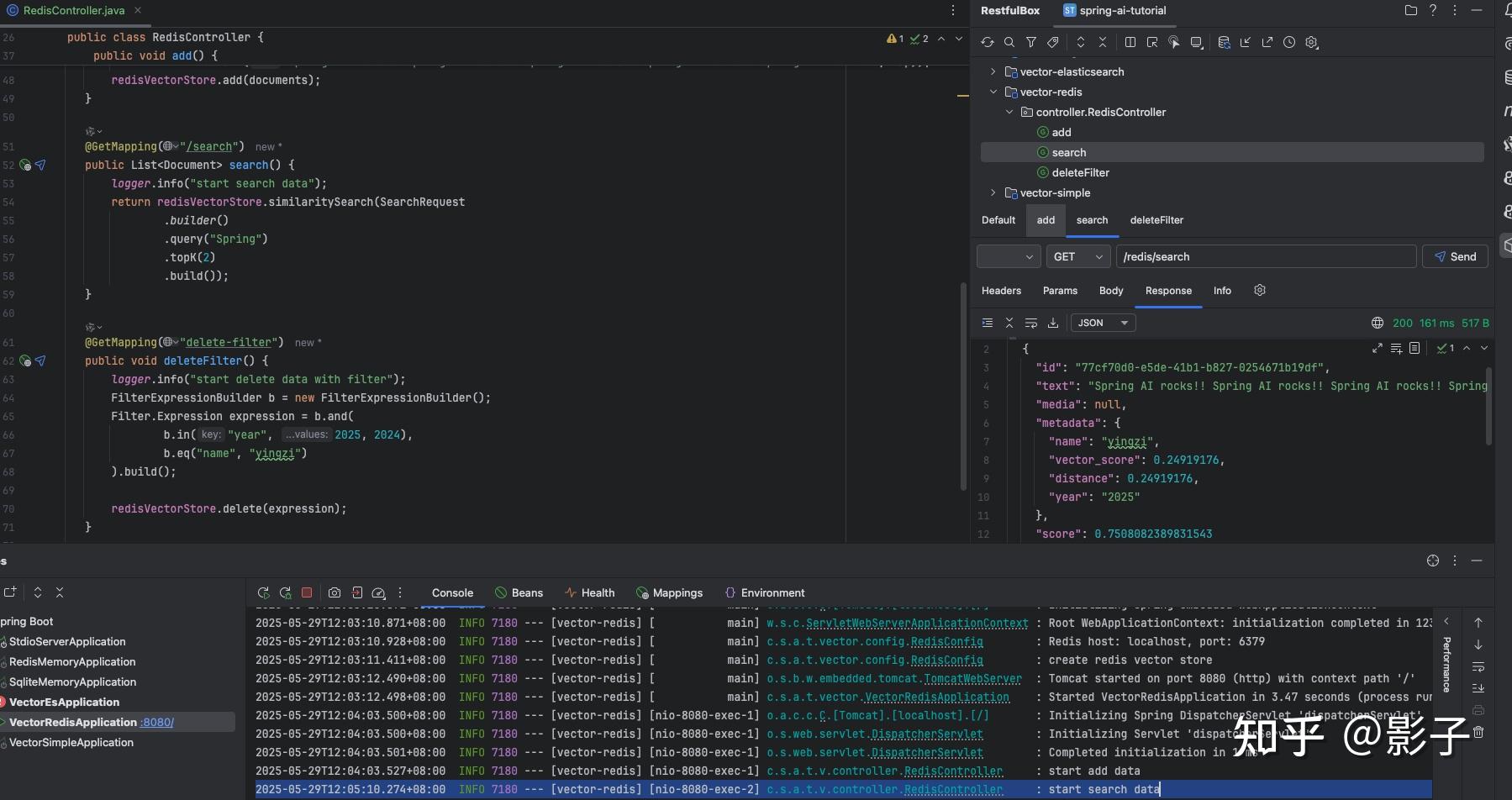Expand the vector-elasticsearch tree node

[x=993, y=71]
